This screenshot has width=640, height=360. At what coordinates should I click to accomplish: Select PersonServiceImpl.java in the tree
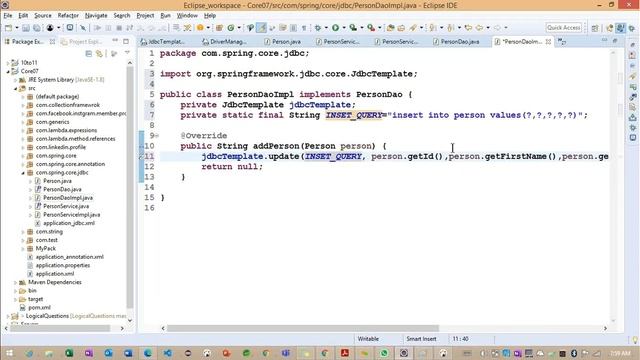[x=71, y=215]
